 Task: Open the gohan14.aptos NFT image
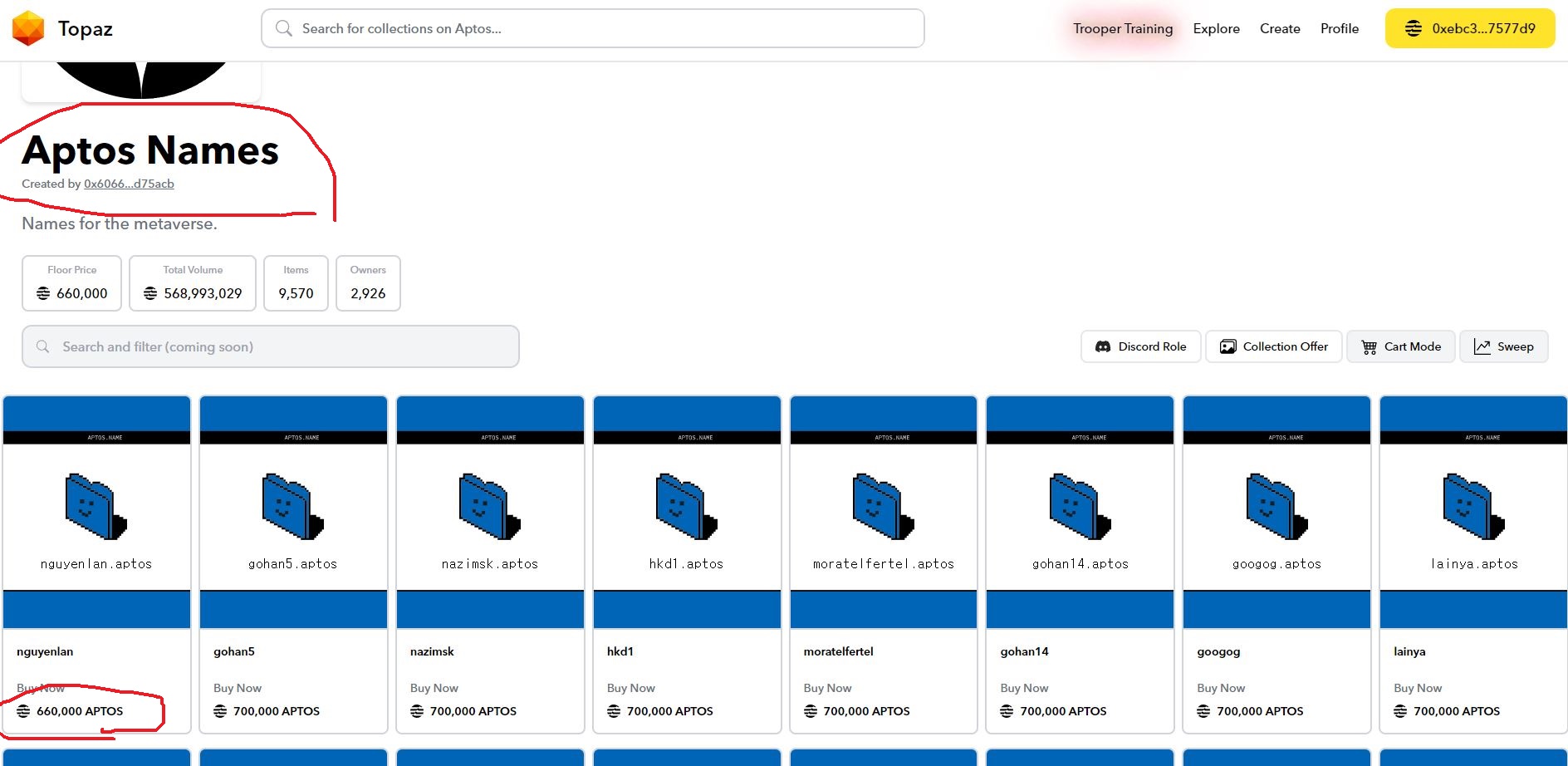[1080, 513]
